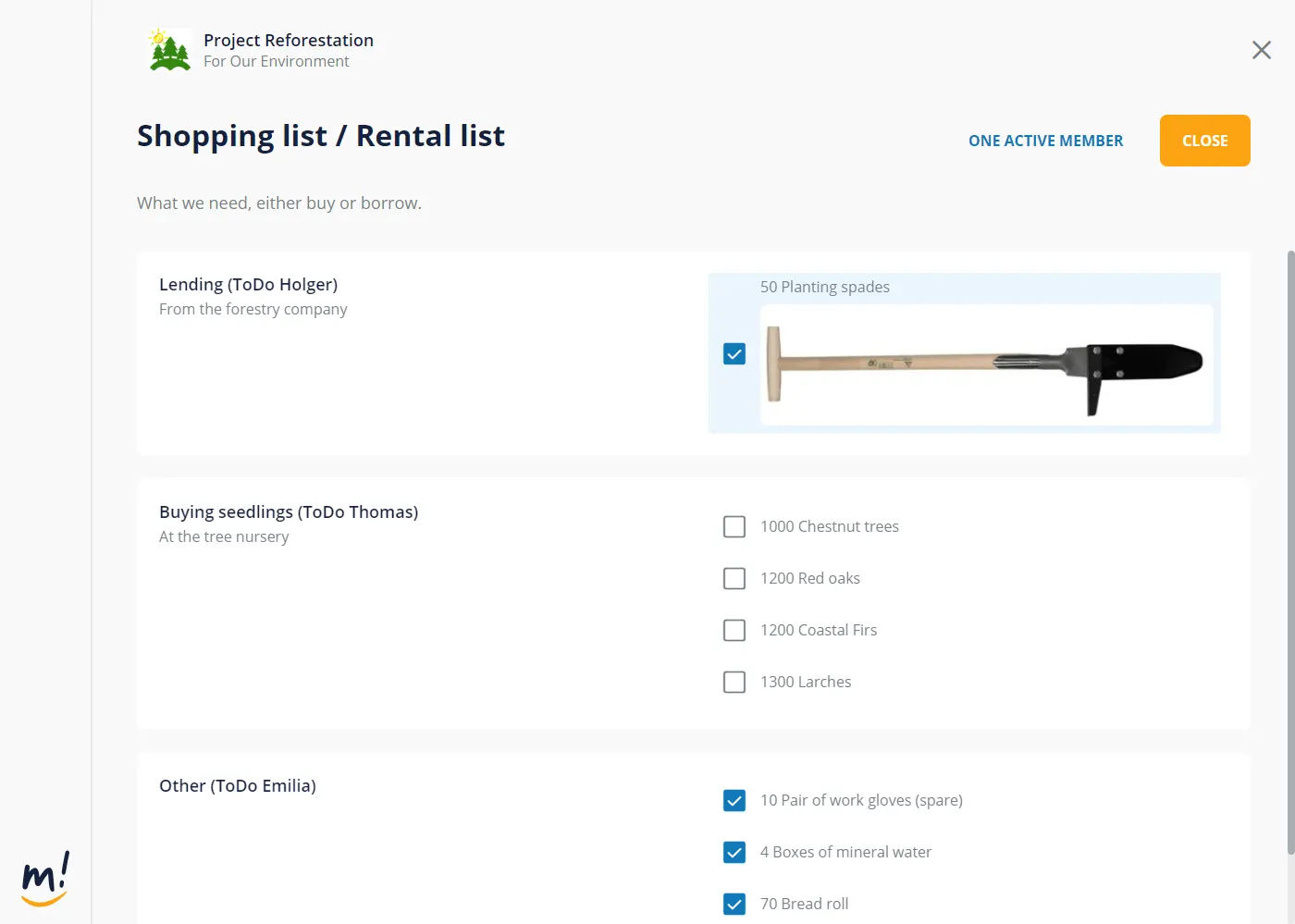The image size is (1295, 924).
Task: Click the 1200 Red oaks label
Action: click(x=810, y=578)
